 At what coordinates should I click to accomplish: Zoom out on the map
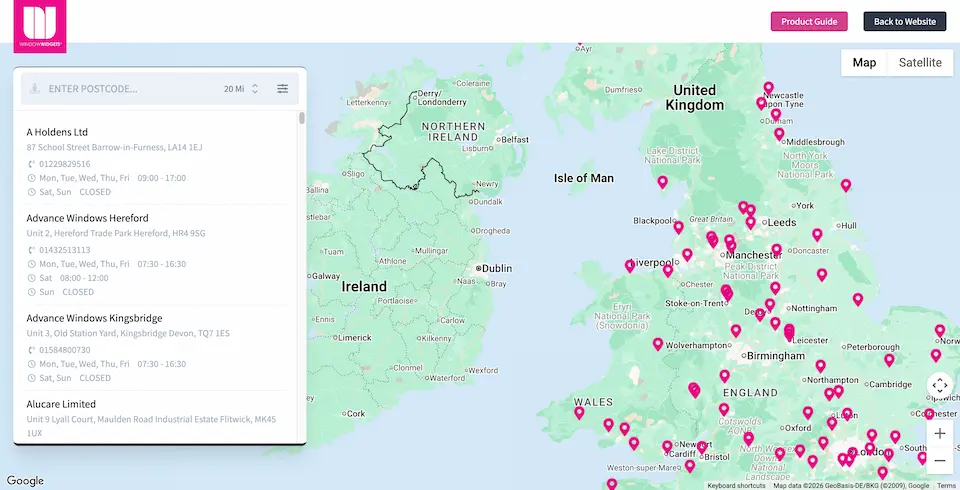[940, 461]
